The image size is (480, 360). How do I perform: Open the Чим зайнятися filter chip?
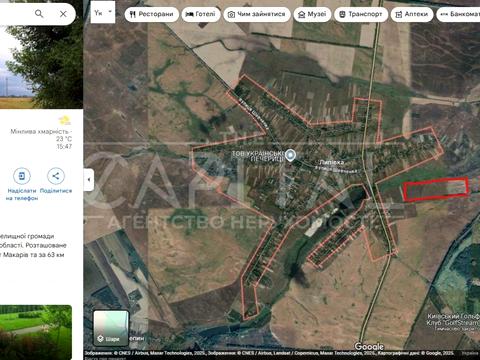(x=257, y=14)
